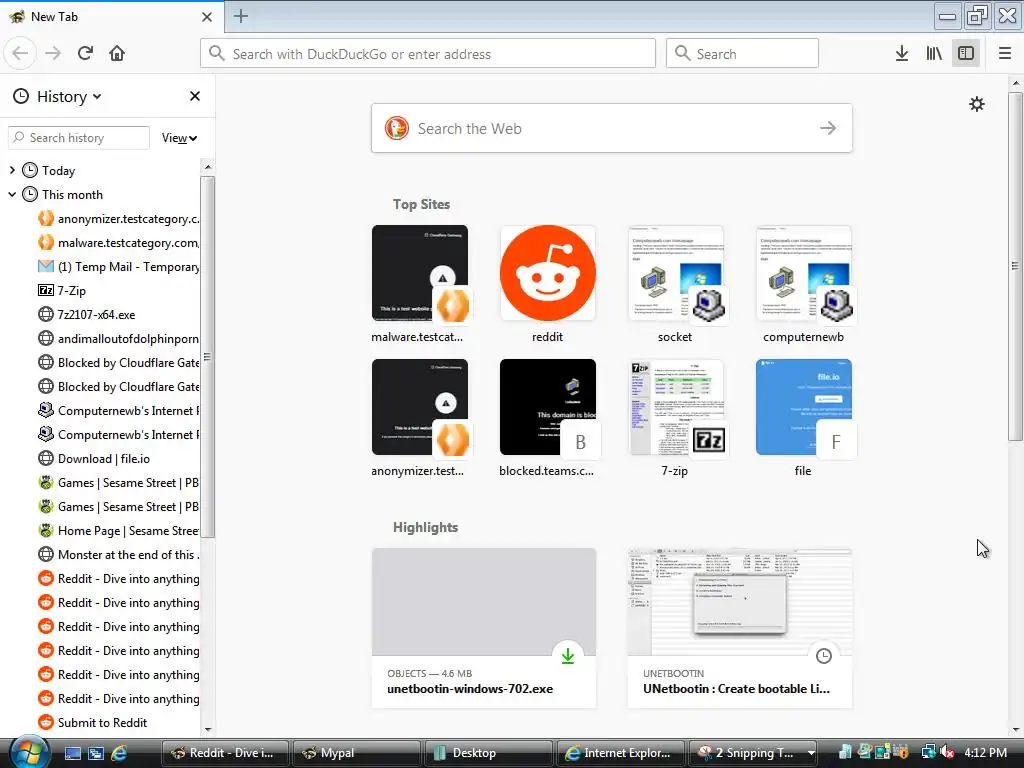Viewport: 1024px width, 768px height.
Task: Click the Windows Start orb
Action: tap(27, 752)
